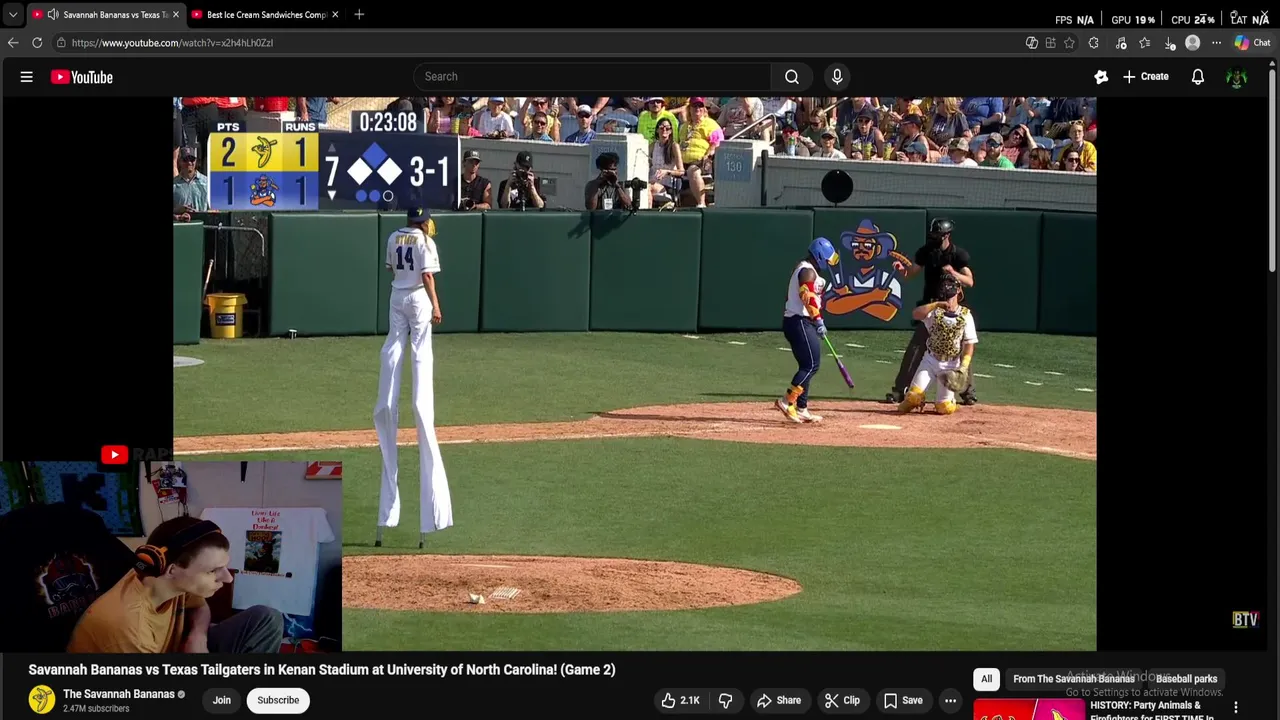Open the browser profile avatar
1280x720 pixels.
pos(1192,43)
